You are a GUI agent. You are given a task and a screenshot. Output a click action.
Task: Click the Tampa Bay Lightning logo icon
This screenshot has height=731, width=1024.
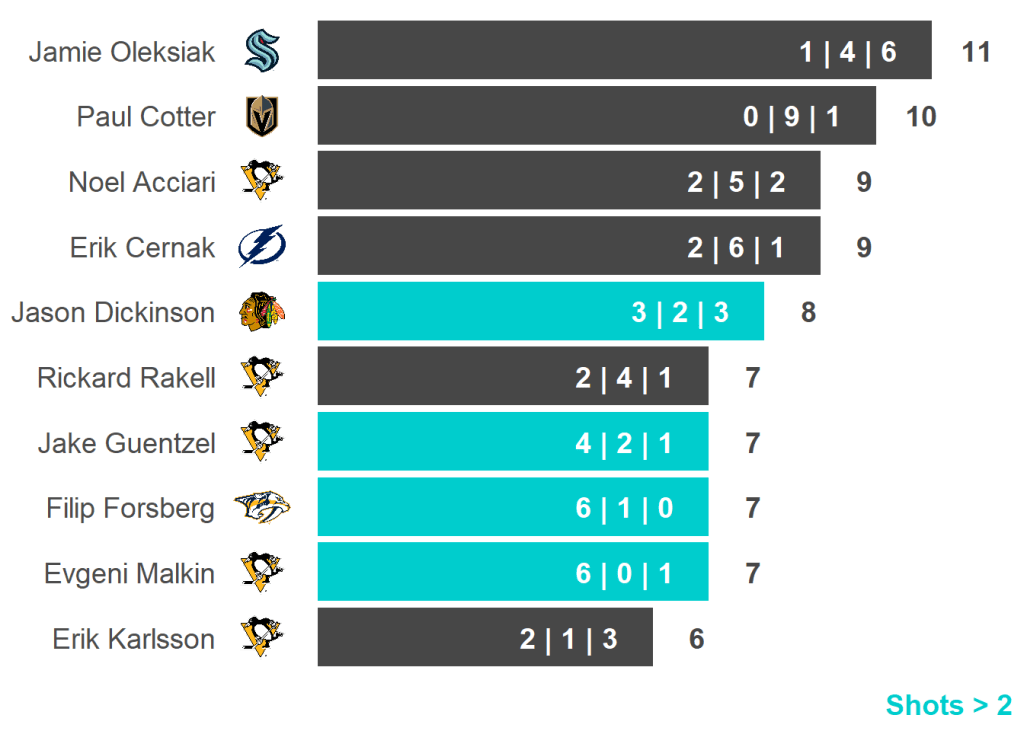point(262,247)
